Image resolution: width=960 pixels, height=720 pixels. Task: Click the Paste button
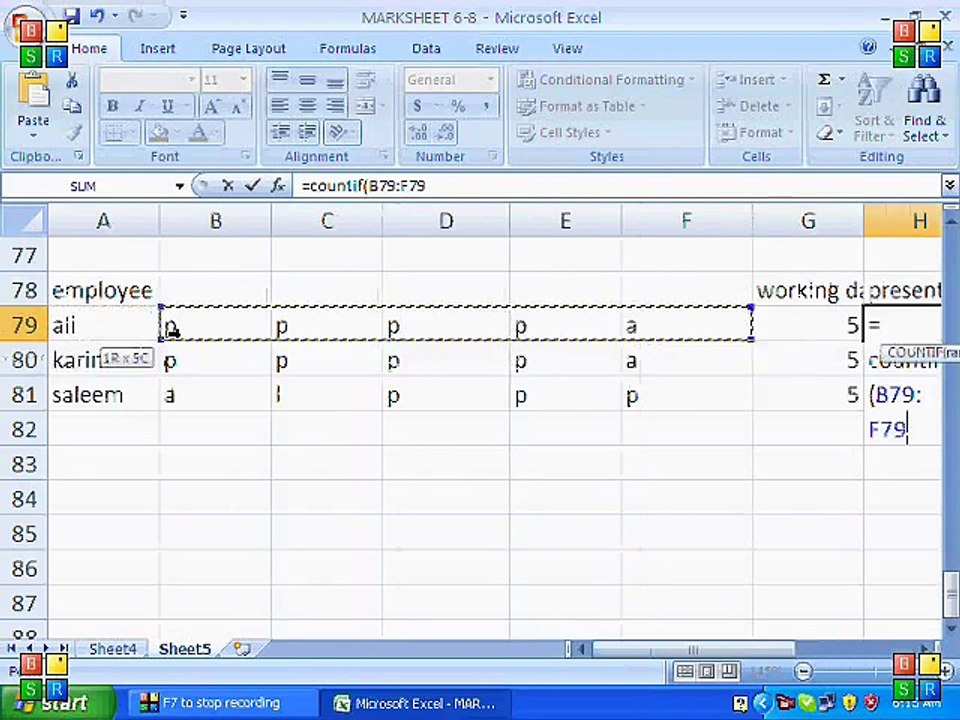tap(33, 104)
